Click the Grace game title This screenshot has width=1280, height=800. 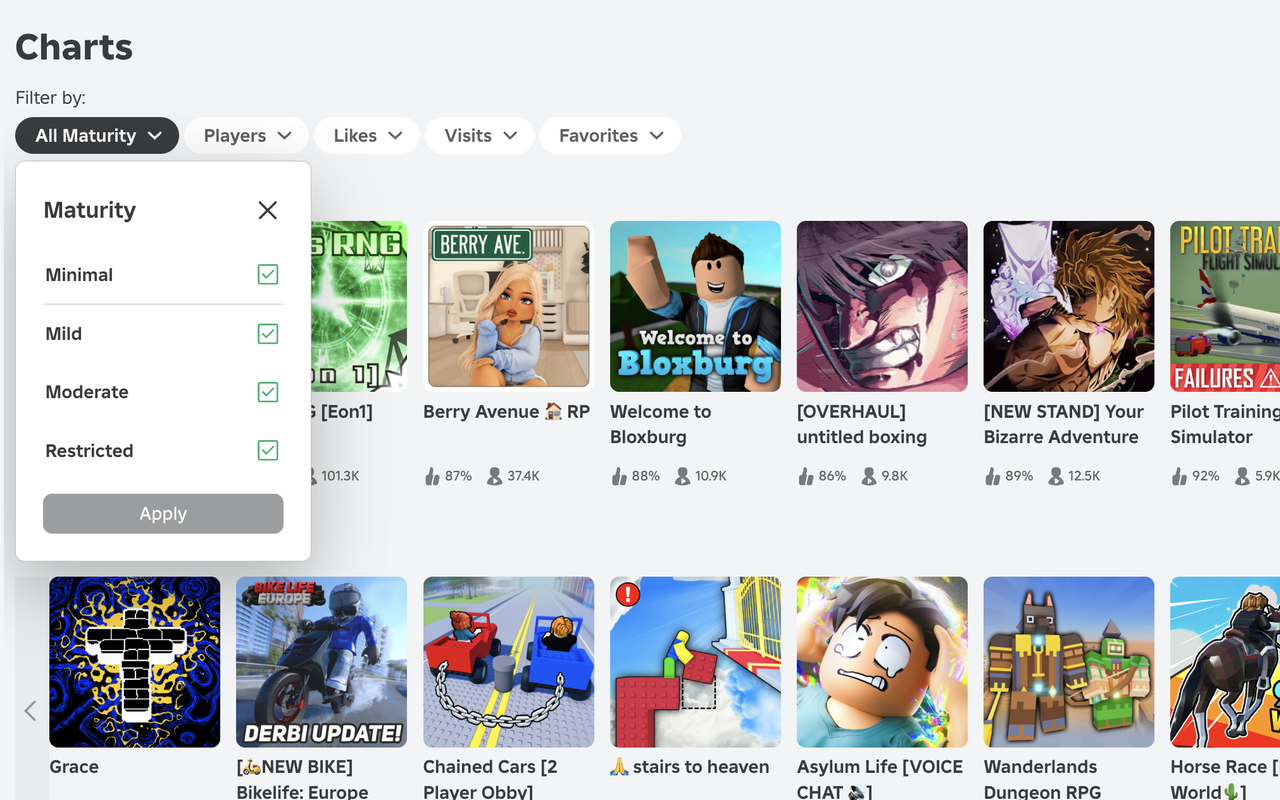point(74,767)
